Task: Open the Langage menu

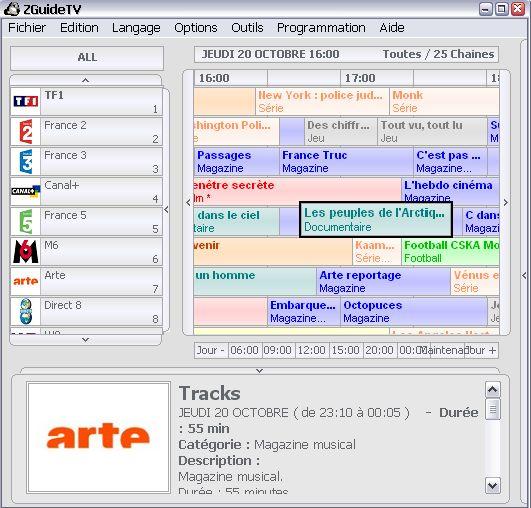Action: coord(136,27)
